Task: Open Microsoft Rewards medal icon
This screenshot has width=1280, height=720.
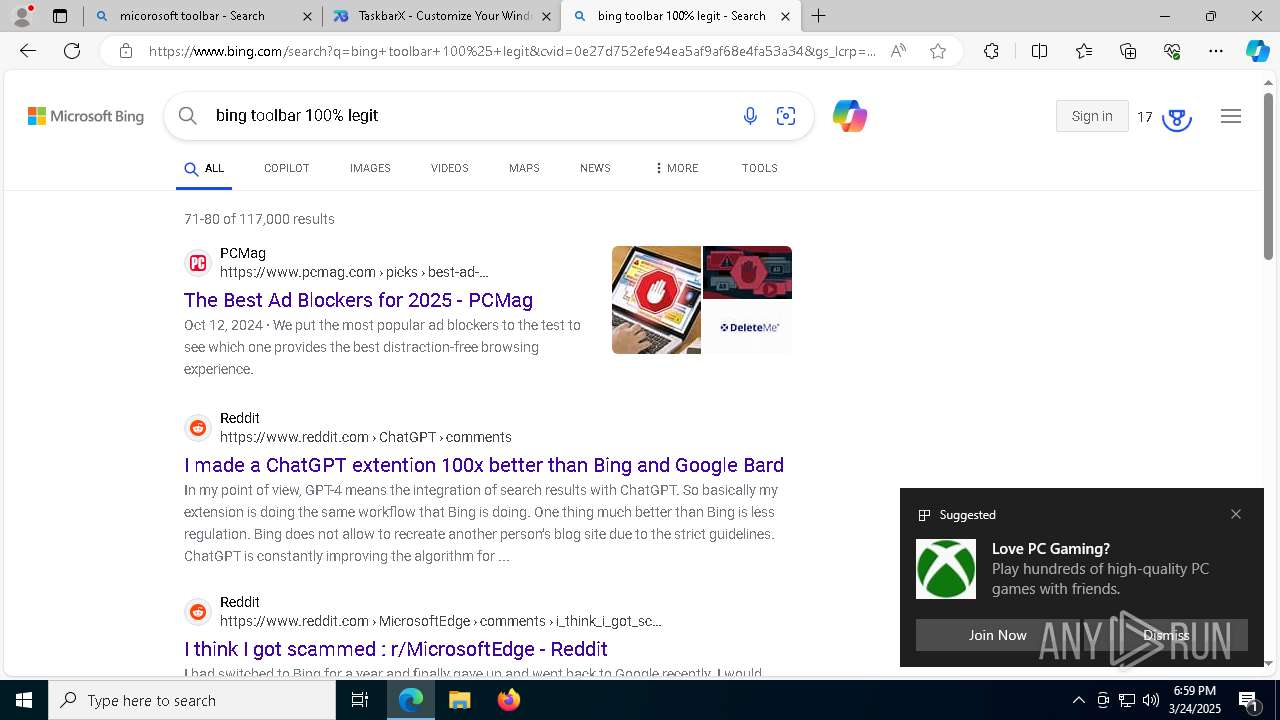Action: pyautogui.click(x=1177, y=118)
